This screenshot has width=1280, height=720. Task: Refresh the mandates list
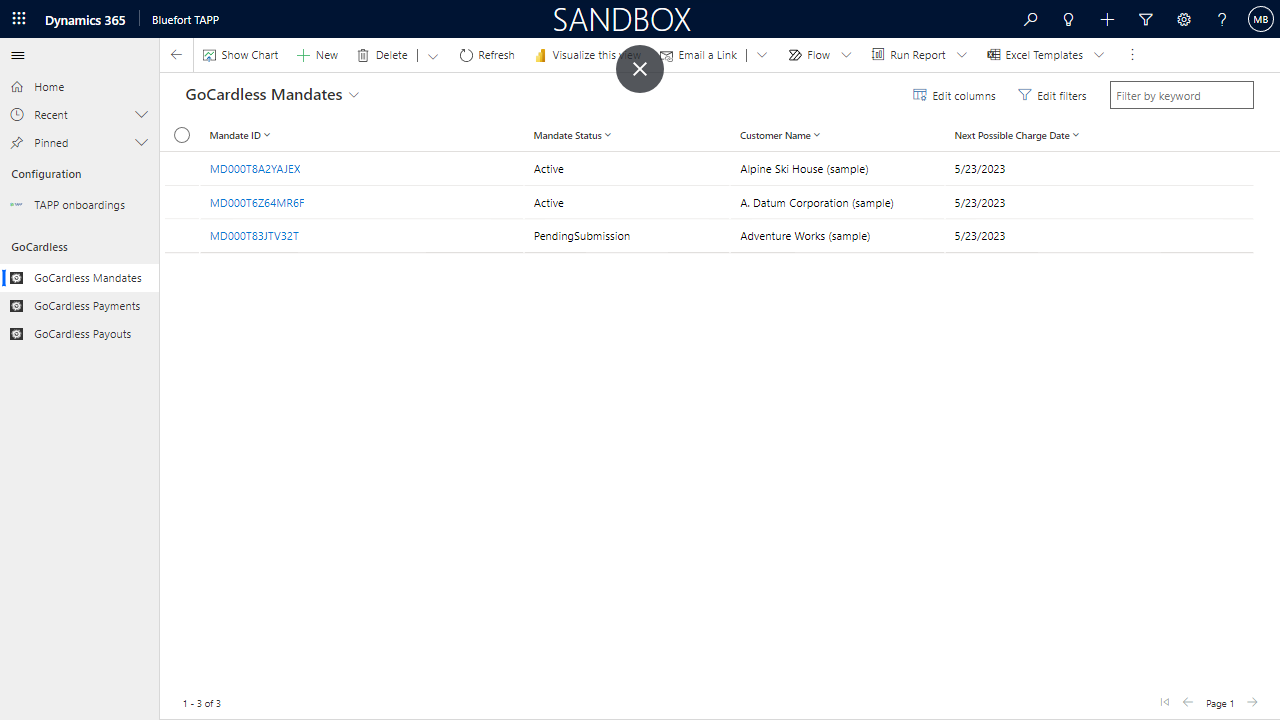point(487,55)
